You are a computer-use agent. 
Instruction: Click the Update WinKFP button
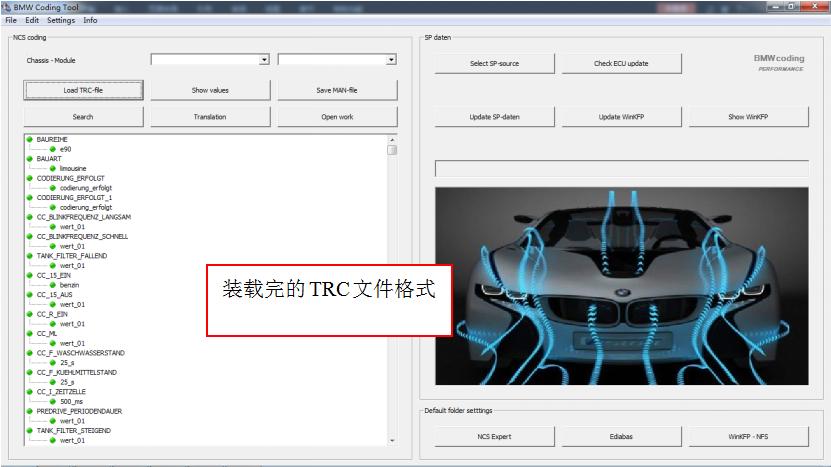[621, 117]
